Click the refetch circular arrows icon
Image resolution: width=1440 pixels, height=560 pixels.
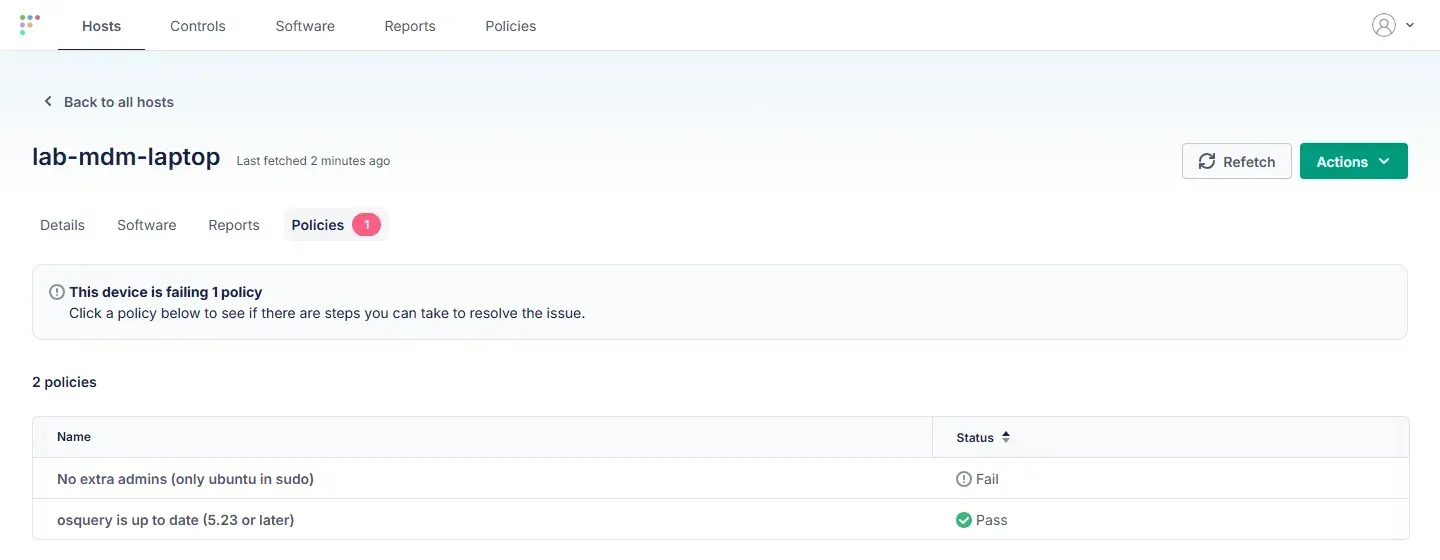(x=1207, y=162)
